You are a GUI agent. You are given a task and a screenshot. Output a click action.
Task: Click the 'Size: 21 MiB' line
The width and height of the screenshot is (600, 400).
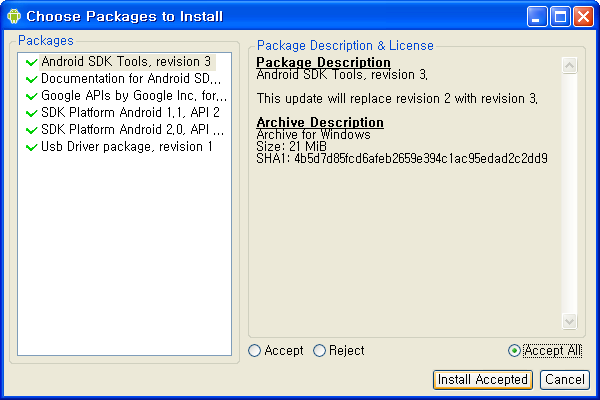click(292, 146)
